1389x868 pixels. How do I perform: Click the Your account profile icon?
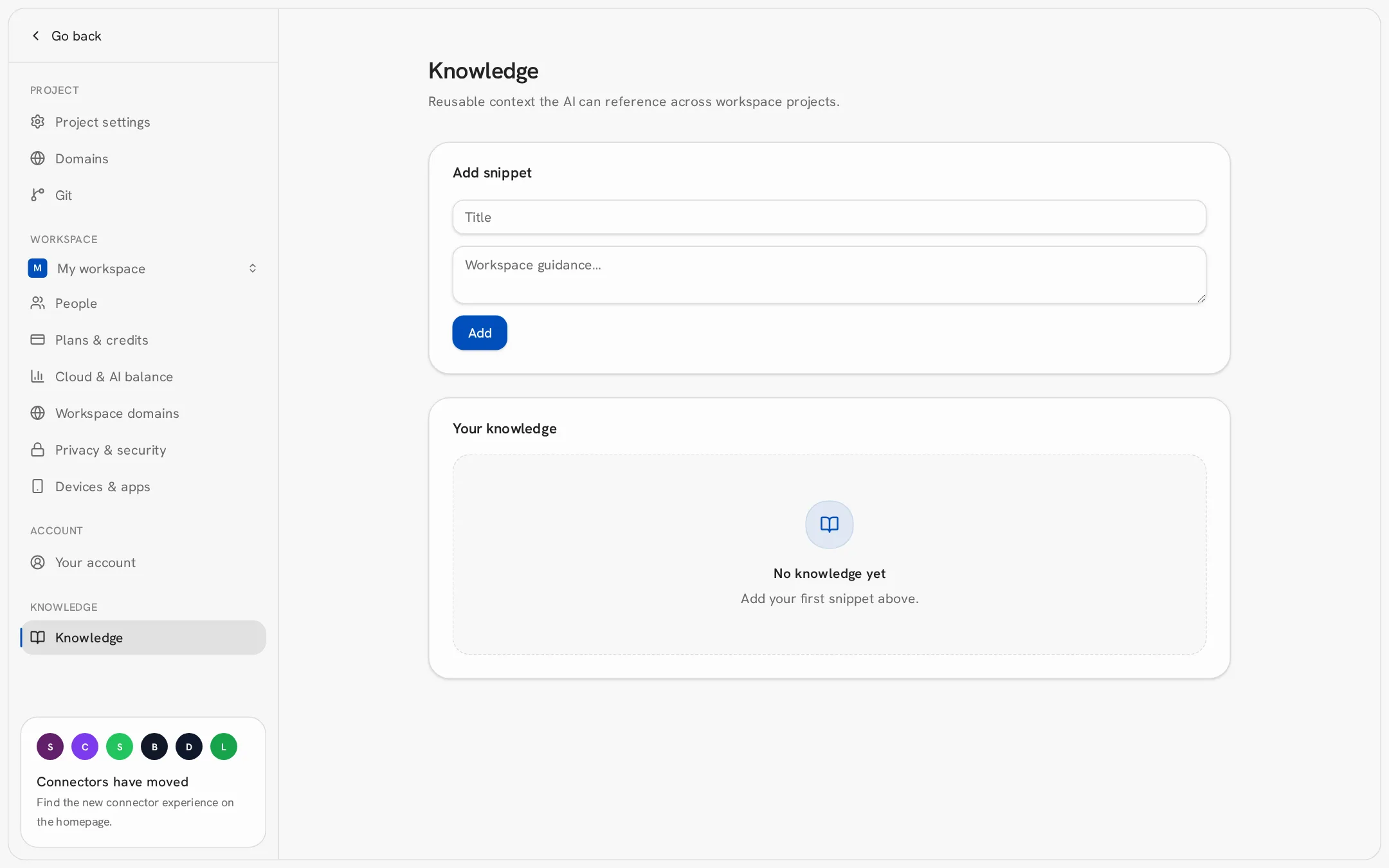tap(38, 562)
